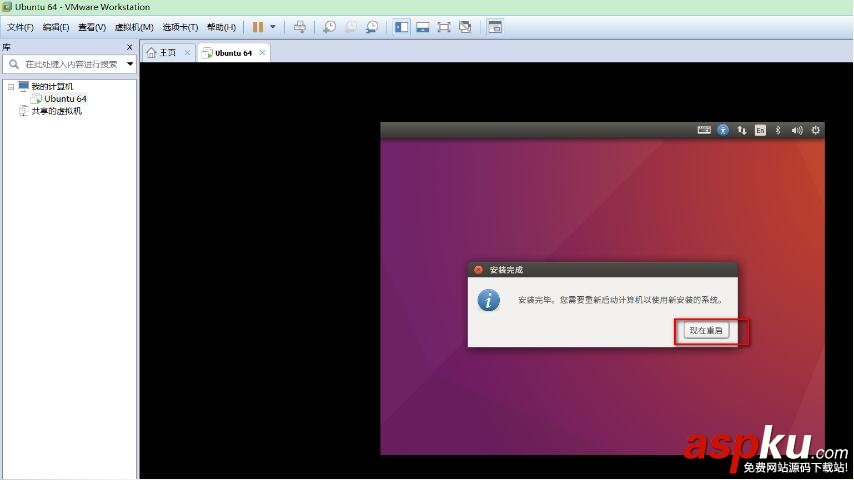
Task: Open the accessibility menu in Ubuntu top bar
Action: point(723,130)
